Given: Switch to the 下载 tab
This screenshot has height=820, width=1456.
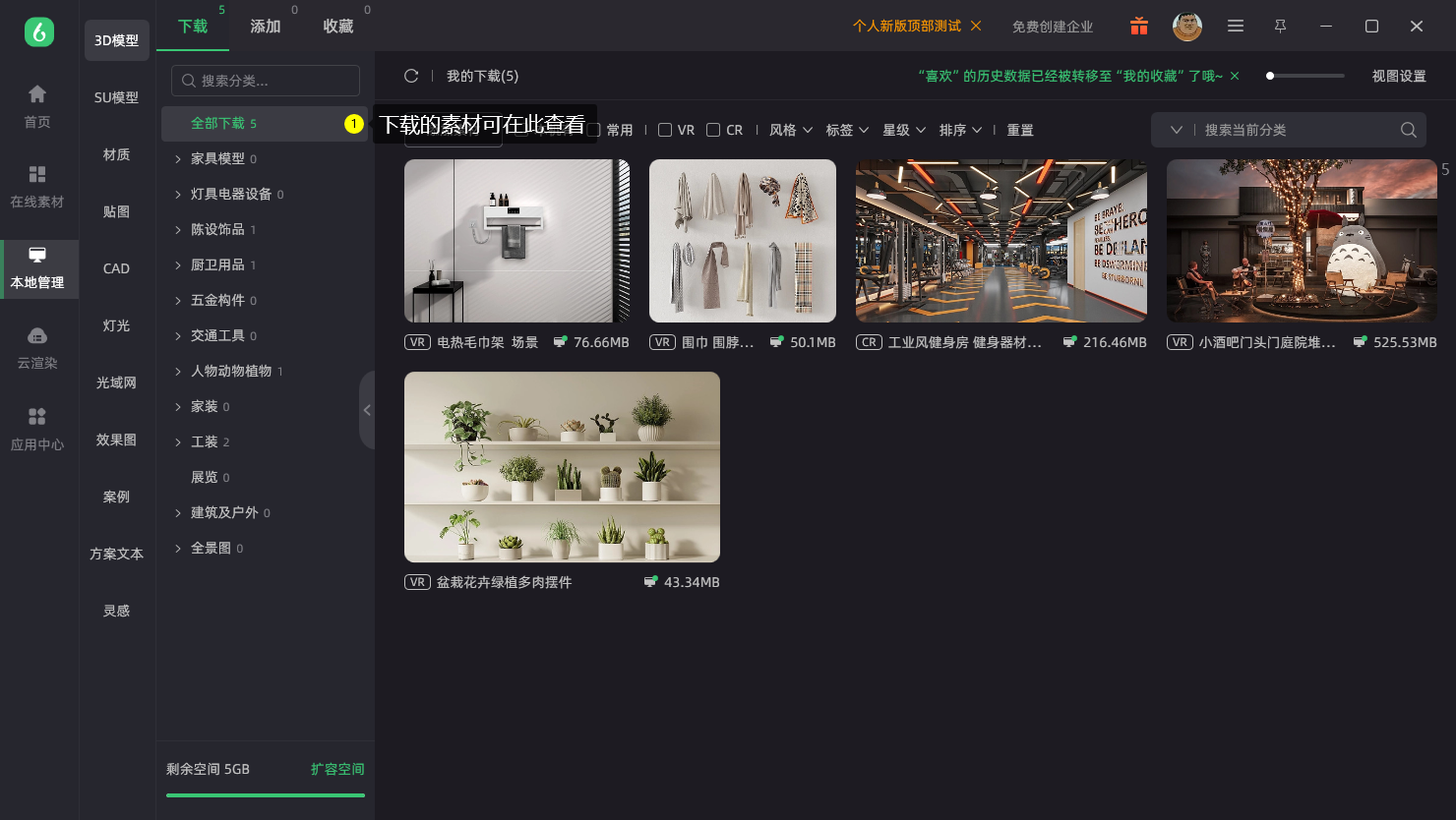Looking at the screenshot, I should coord(193,27).
